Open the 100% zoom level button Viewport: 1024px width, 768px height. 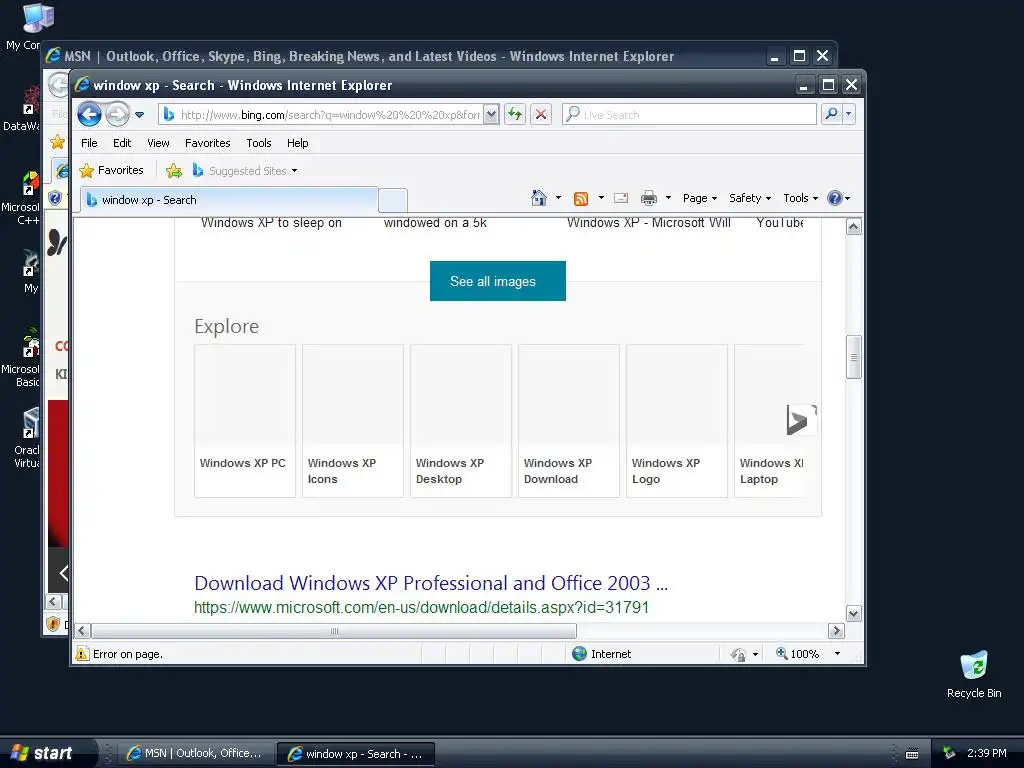point(798,654)
